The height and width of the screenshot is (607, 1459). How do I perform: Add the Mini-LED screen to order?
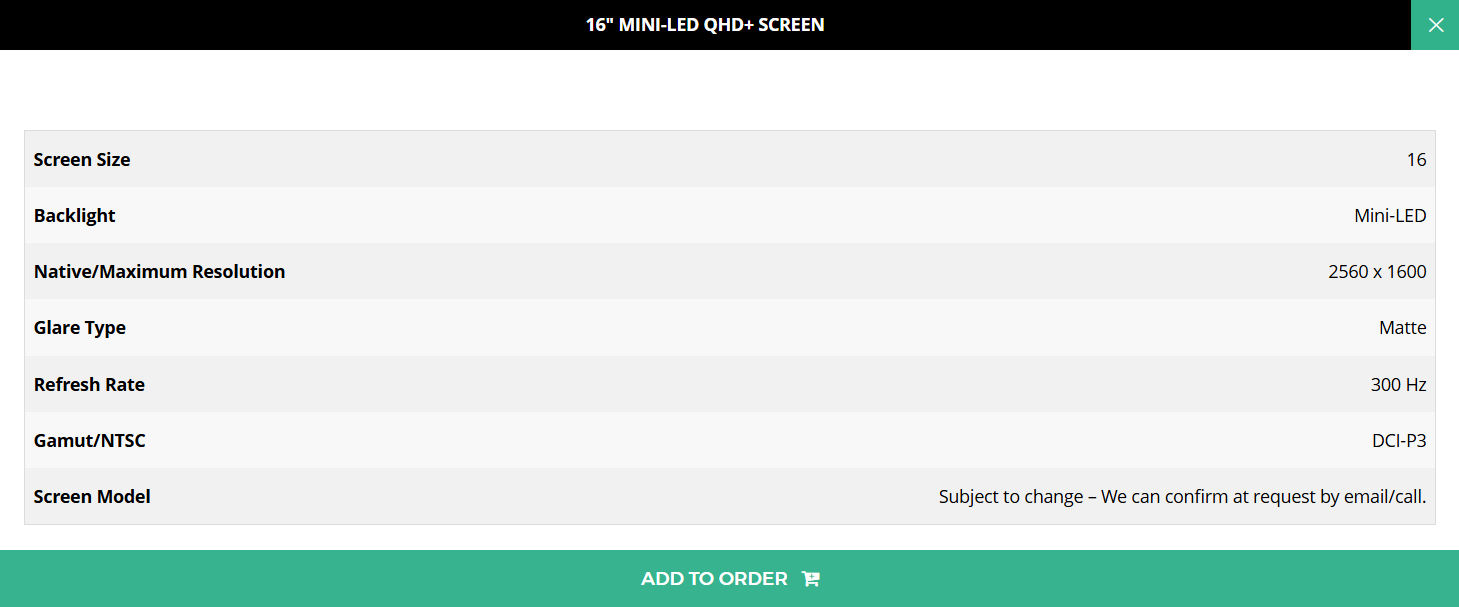(x=729, y=578)
